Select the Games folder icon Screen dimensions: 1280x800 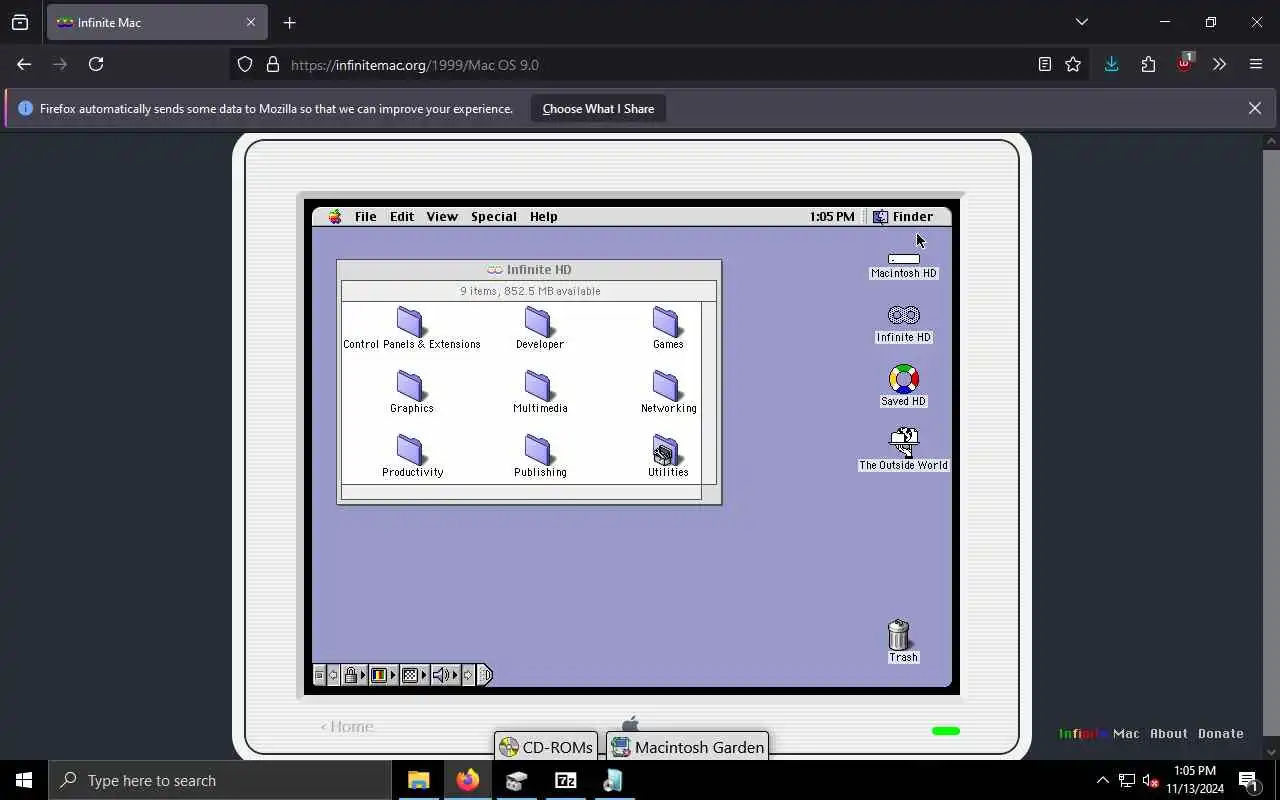click(x=667, y=322)
